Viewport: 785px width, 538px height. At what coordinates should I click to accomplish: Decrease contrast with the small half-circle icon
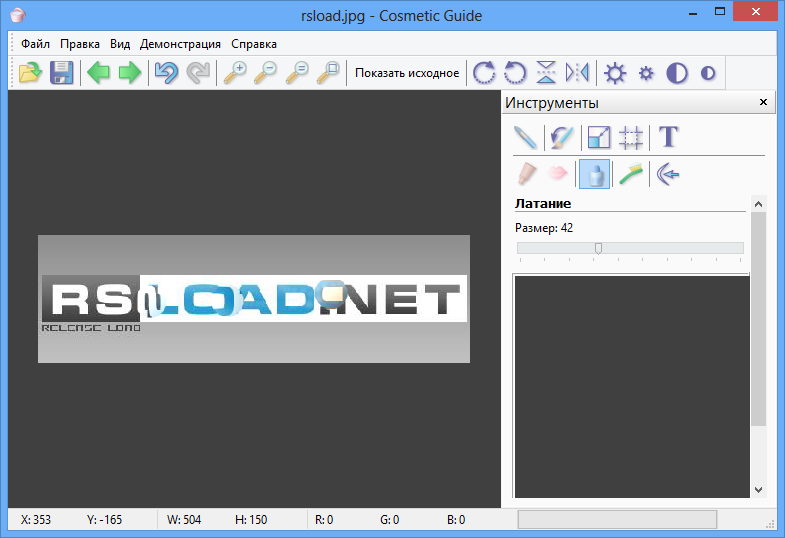point(708,73)
